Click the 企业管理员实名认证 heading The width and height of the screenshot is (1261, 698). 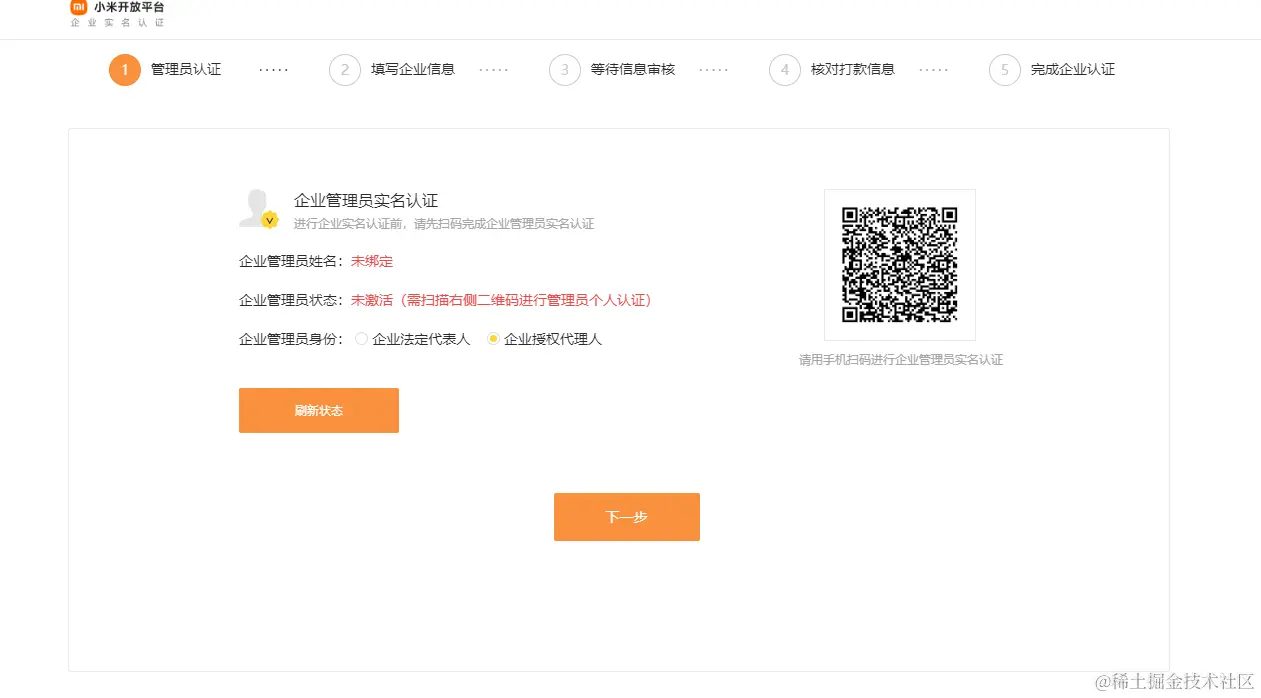[366, 201]
